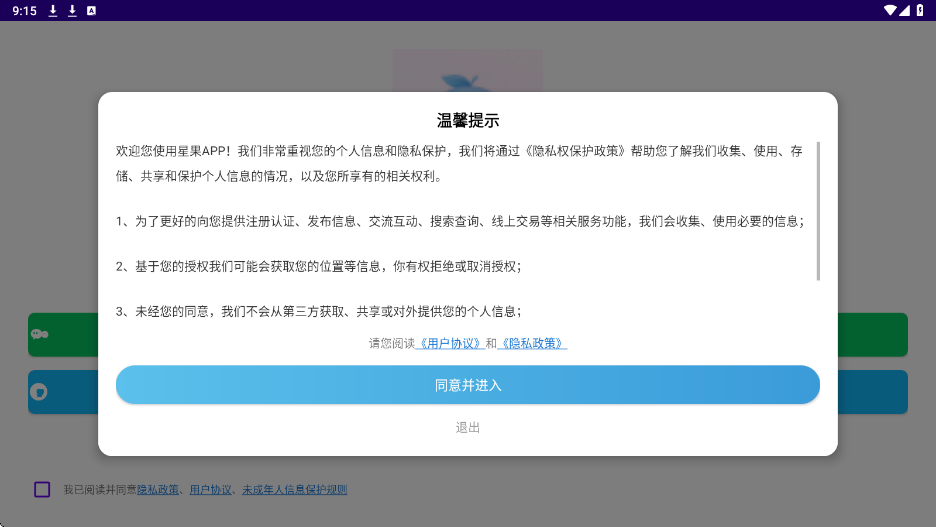Image resolution: width=936 pixels, height=527 pixels.
Task: Click the WeChat icon on green button
Action: pos(39,334)
